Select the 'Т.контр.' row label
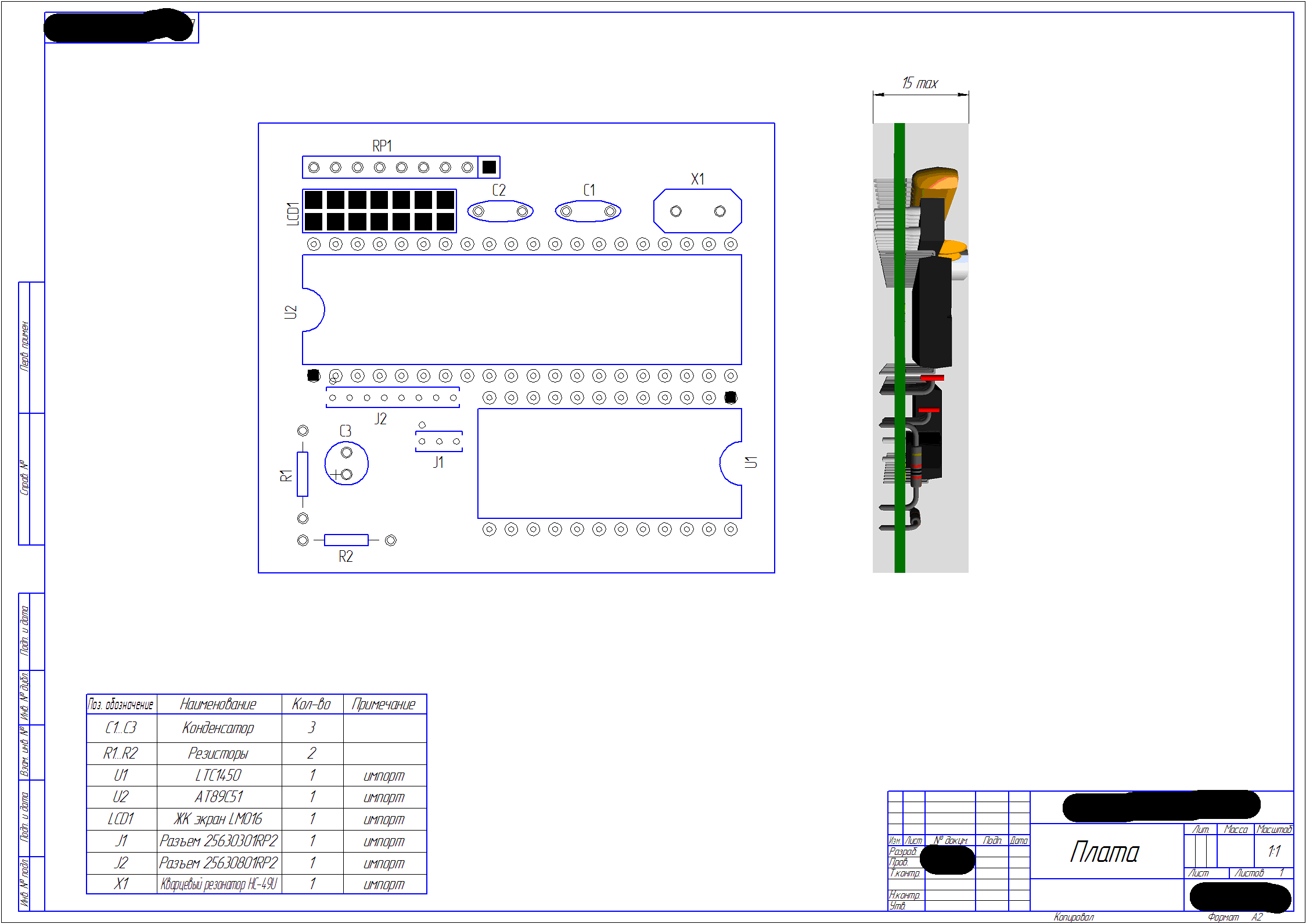The width and height of the screenshot is (1306, 924). pos(905,874)
